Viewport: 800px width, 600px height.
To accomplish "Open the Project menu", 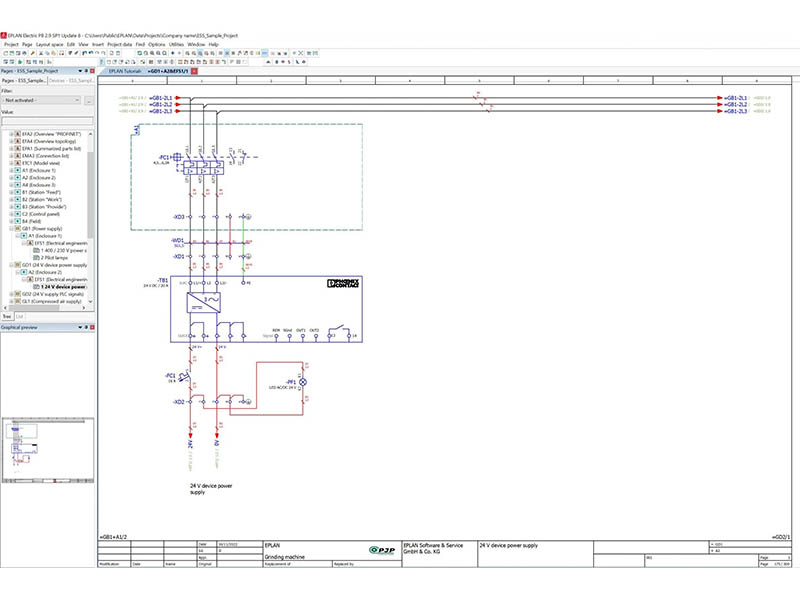I will 11,44.
